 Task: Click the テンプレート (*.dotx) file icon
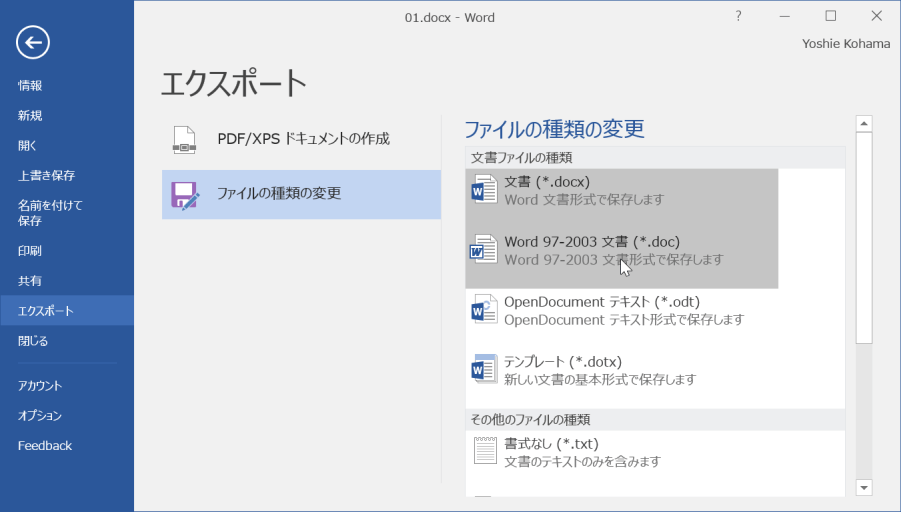pos(484,369)
